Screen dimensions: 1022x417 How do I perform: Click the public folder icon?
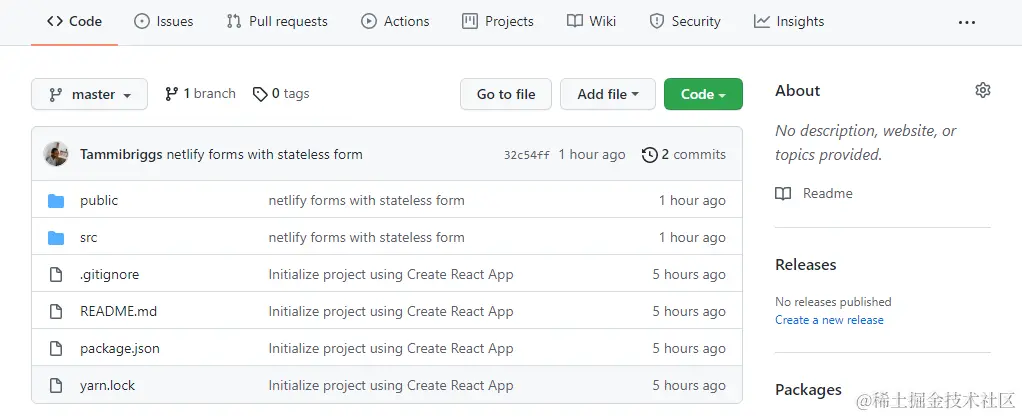(x=56, y=201)
